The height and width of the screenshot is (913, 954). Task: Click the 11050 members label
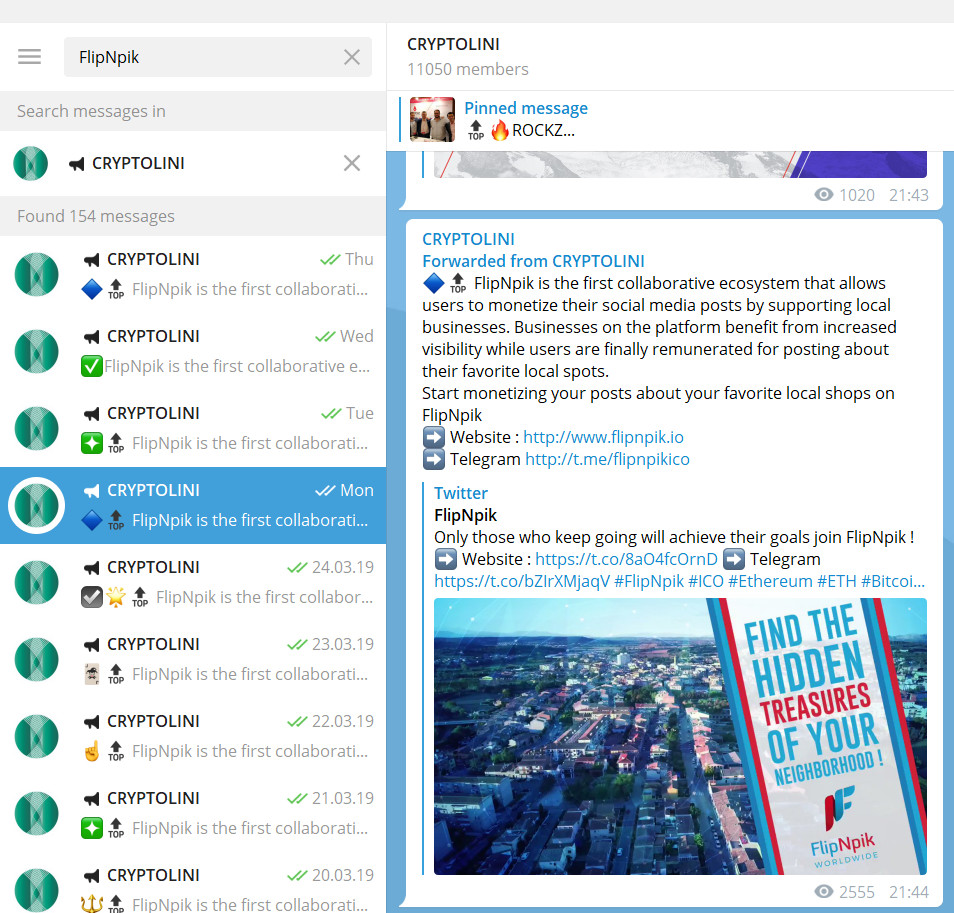(x=467, y=69)
